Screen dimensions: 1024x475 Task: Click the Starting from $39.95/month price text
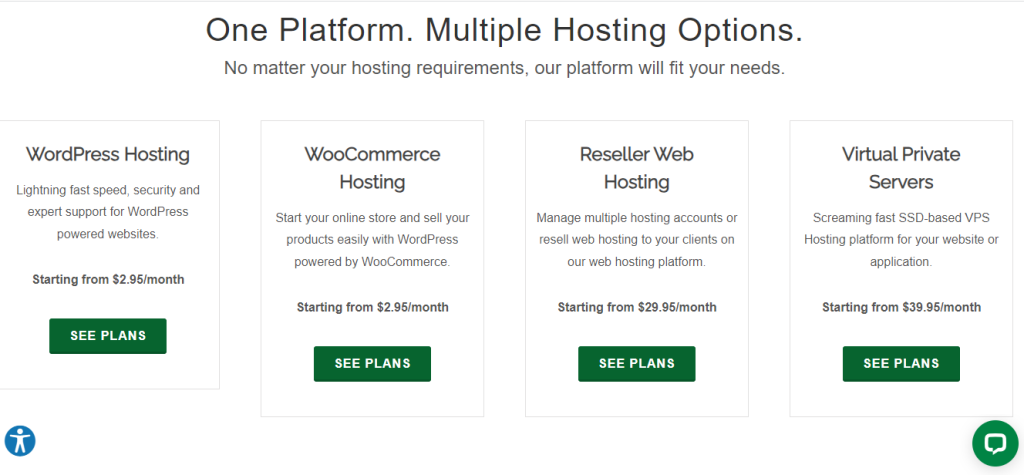[901, 307]
